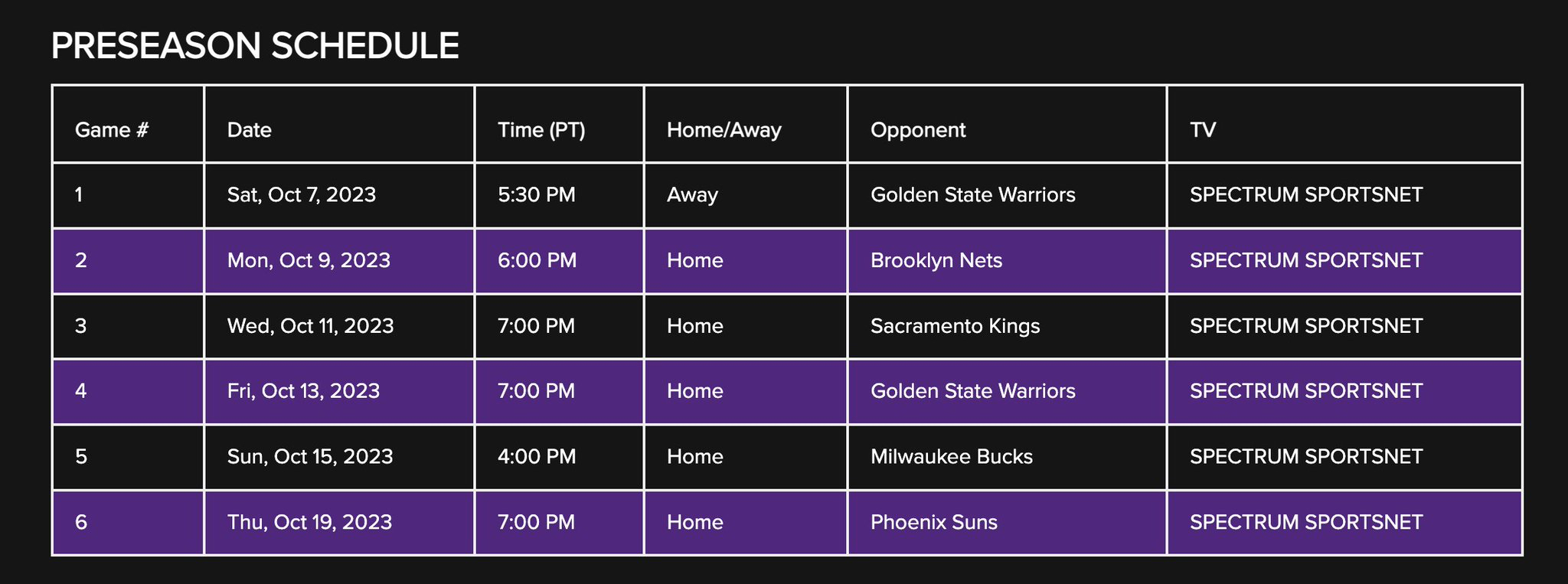The height and width of the screenshot is (584, 1568).
Task: Click the Brooklyn Nets opponent cell
Action: [x=1007, y=261]
